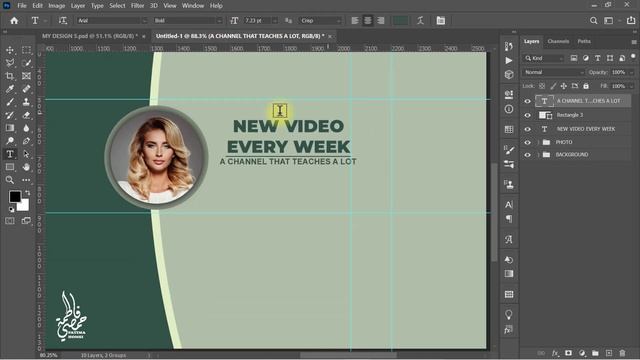Open the layer filter Kind dropdown
The height and width of the screenshot is (360, 640).
click(x=544, y=58)
